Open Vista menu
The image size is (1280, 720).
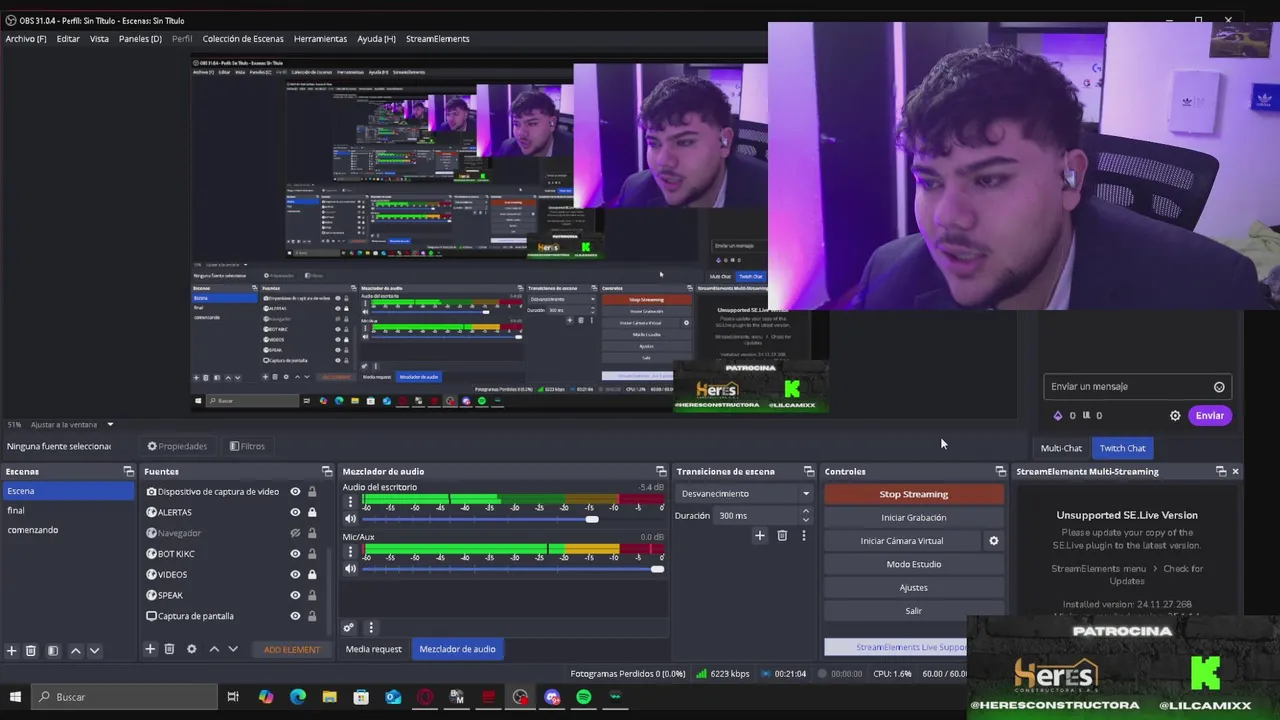click(x=99, y=39)
